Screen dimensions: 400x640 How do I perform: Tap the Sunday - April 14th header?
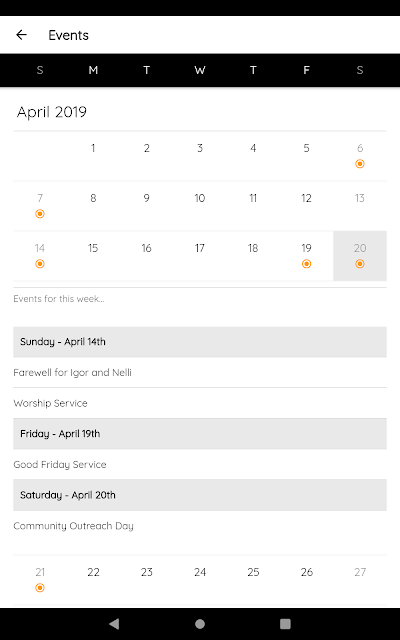(x=200, y=342)
